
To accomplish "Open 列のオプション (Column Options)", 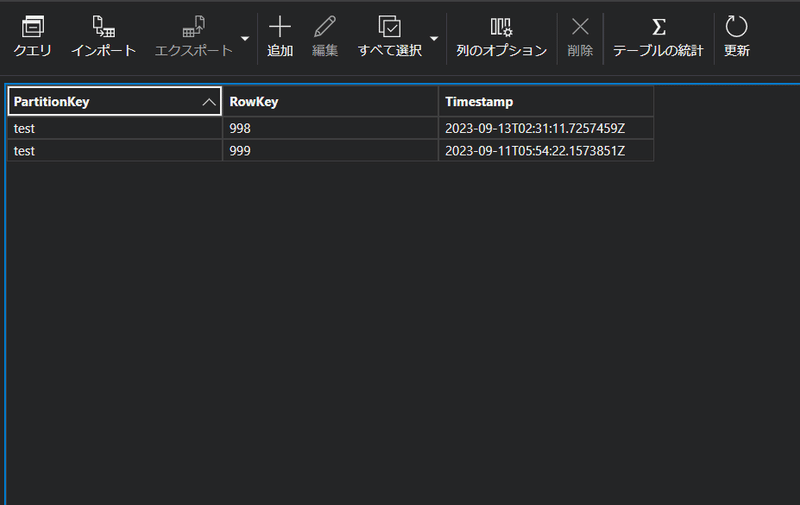I will click(x=501, y=37).
